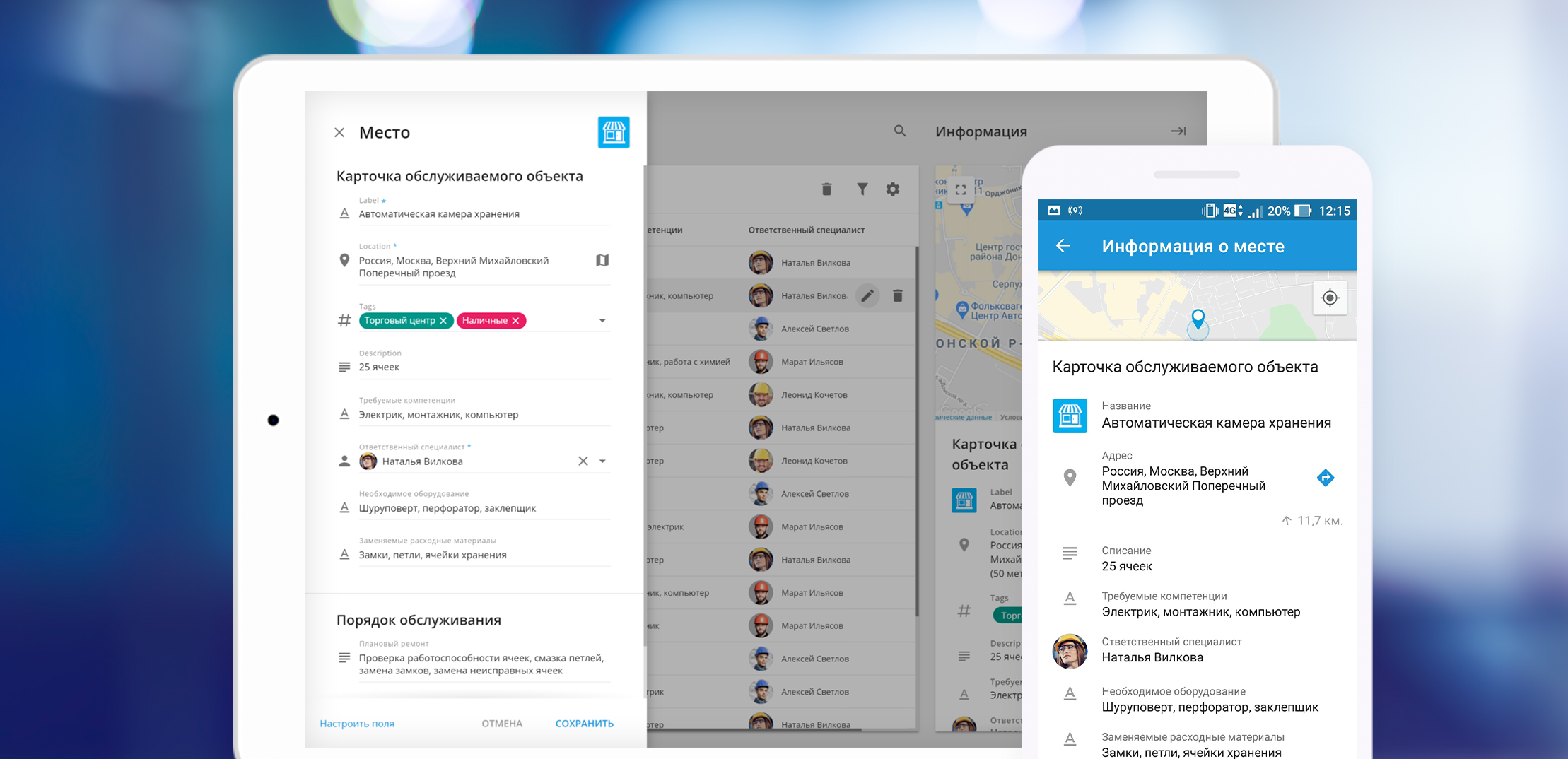This screenshot has height=759, width=1568.
Task: Edit the Label field Автоматическая камера хранения
Action: click(x=484, y=214)
